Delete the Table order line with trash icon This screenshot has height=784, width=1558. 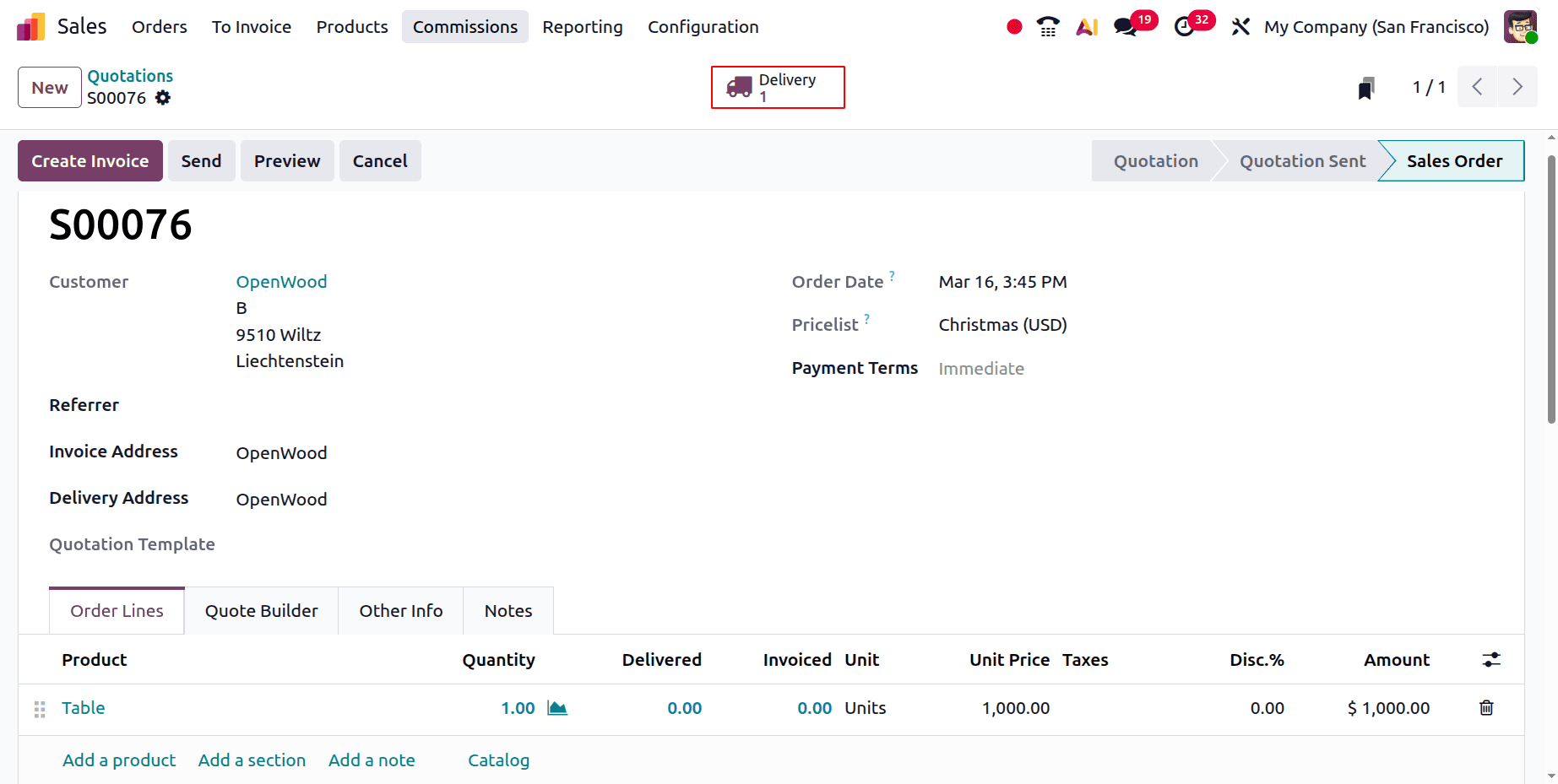click(1486, 708)
